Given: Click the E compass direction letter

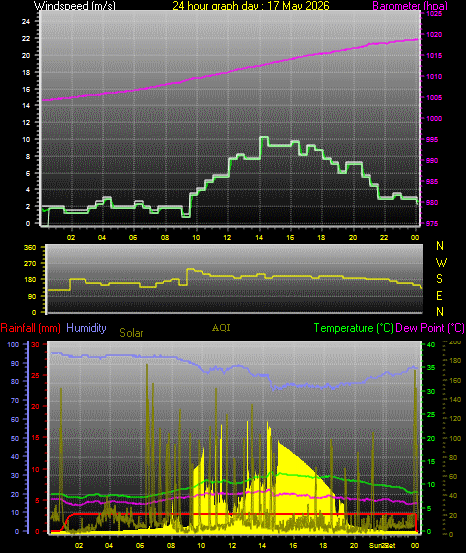Looking at the screenshot, I should pos(440,296).
